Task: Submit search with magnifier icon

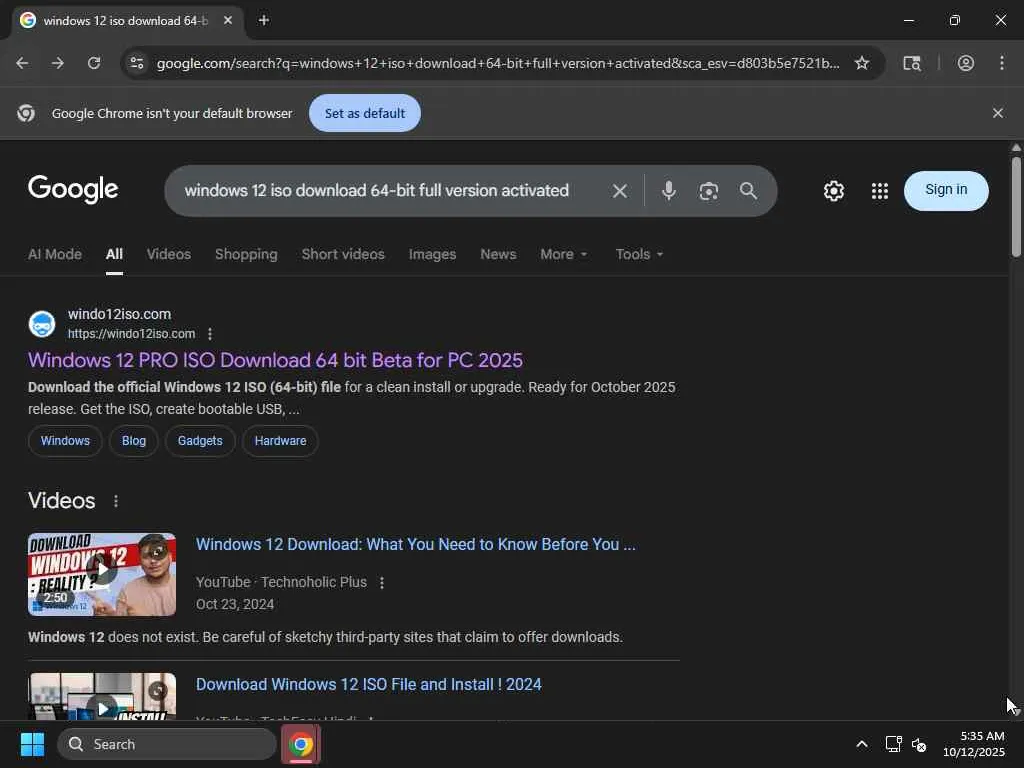Action: coord(748,191)
